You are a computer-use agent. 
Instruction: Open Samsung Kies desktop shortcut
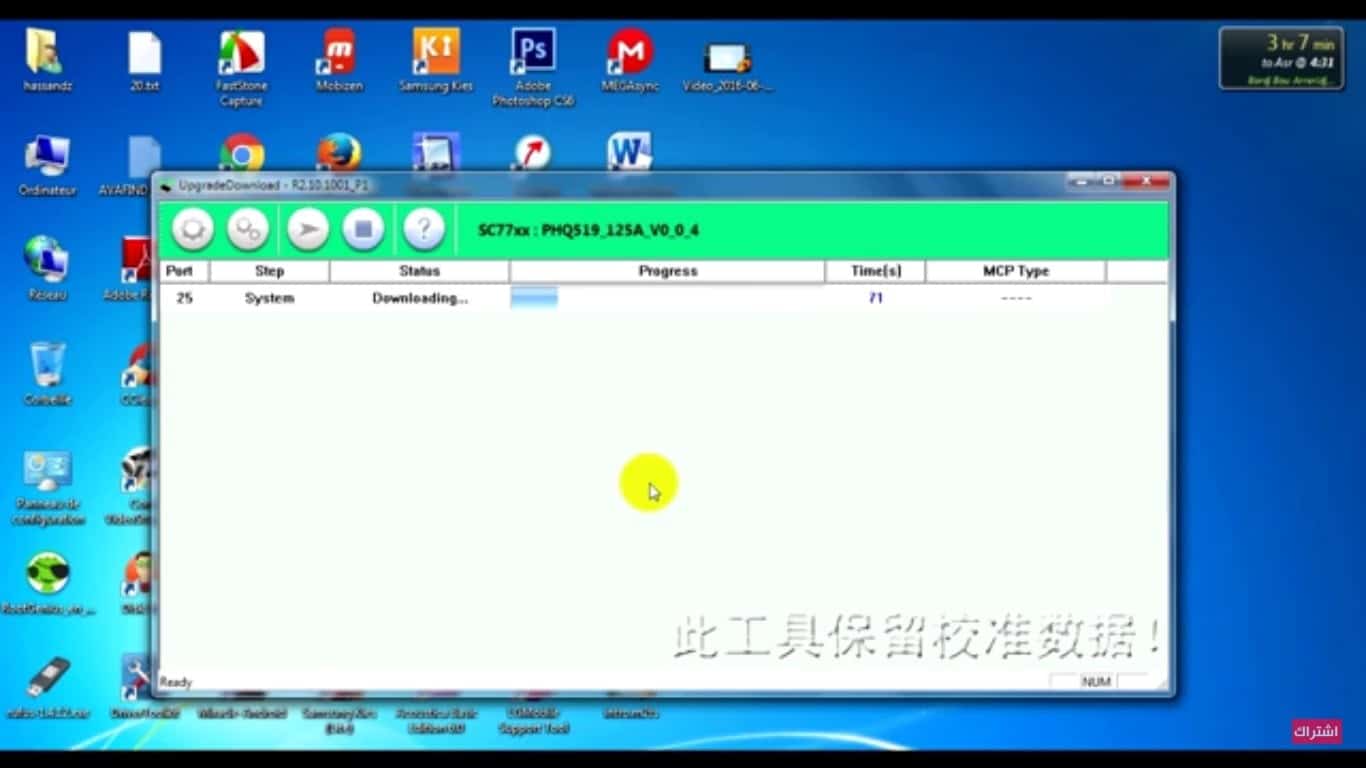(435, 60)
